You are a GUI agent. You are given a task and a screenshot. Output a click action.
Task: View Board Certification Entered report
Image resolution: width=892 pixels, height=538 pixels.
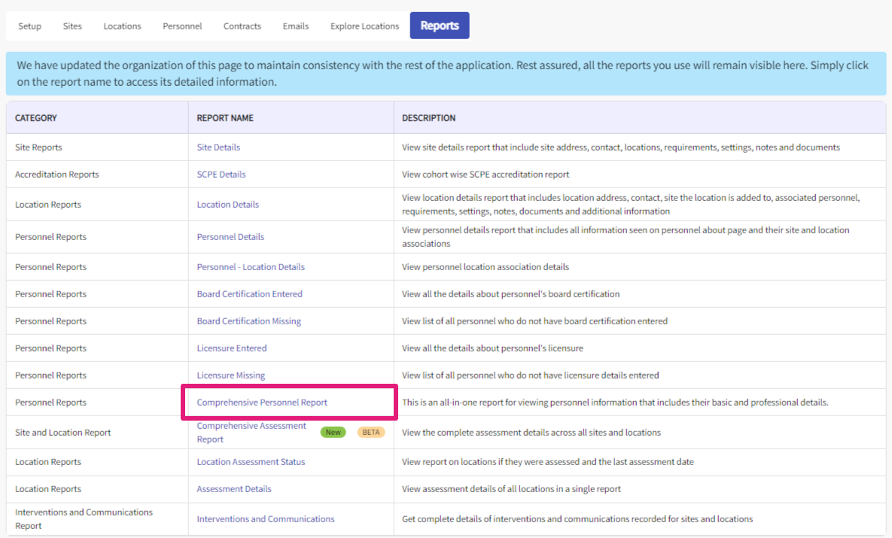click(x=249, y=294)
